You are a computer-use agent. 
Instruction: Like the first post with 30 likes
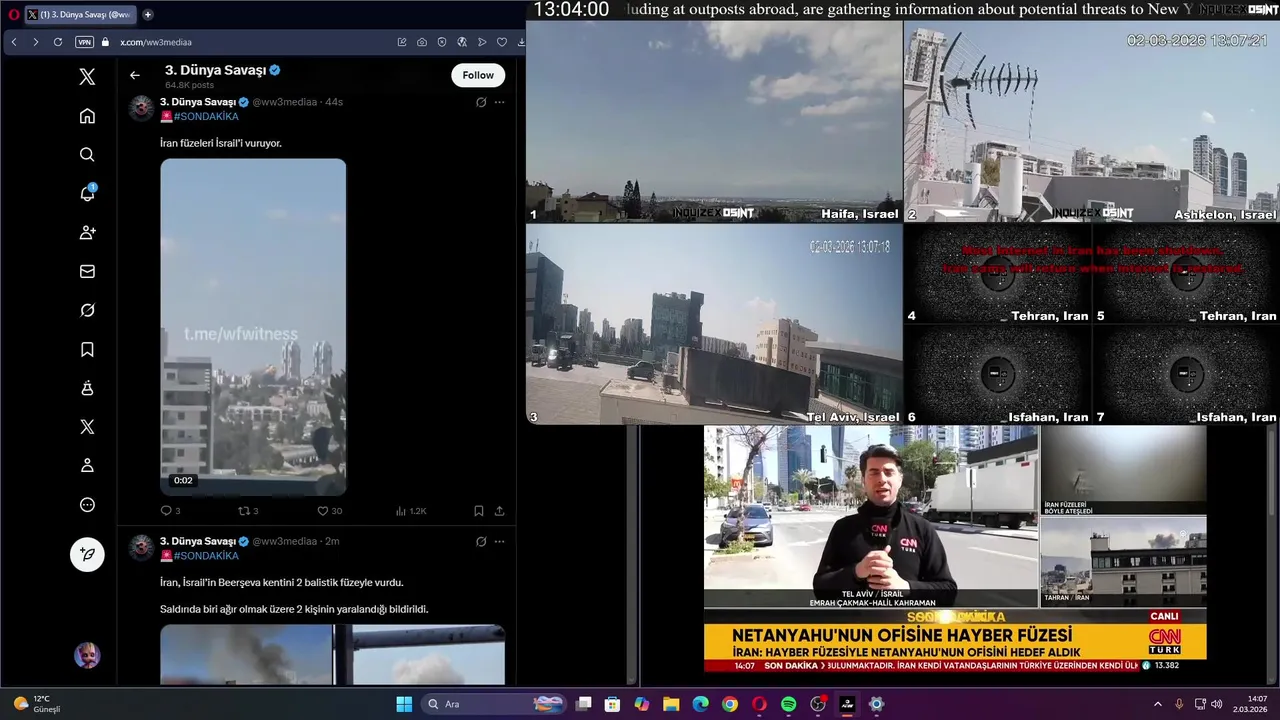(x=329, y=511)
